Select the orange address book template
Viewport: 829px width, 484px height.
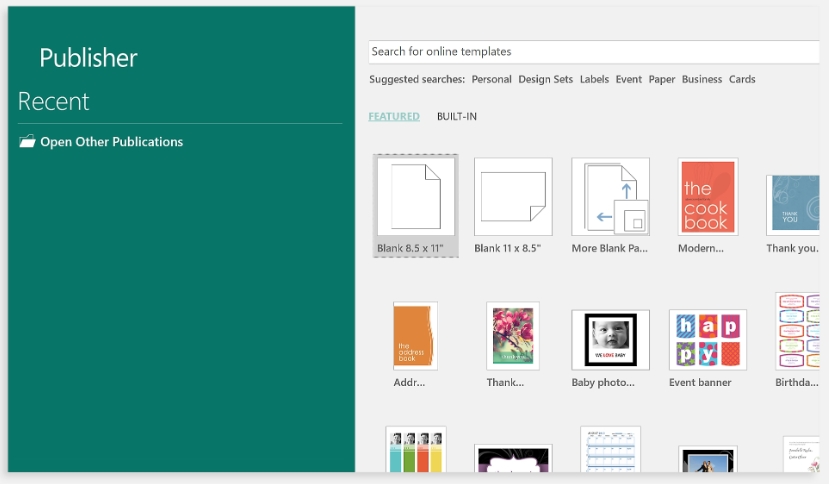(x=415, y=336)
